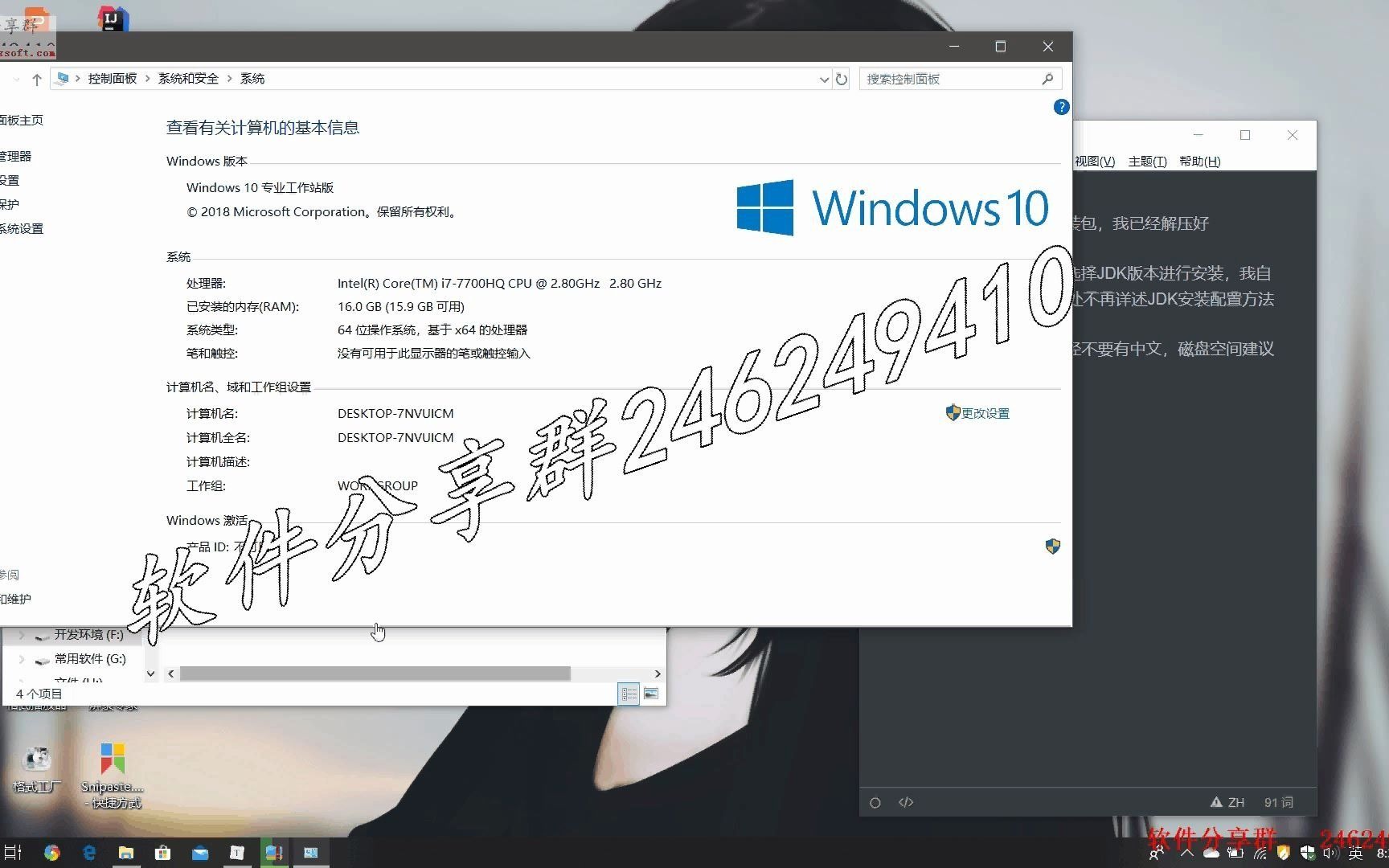The width and height of the screenshot is (1389, 868).
Task: Open Mail app from the taskbar
Action: pos(200,853)
